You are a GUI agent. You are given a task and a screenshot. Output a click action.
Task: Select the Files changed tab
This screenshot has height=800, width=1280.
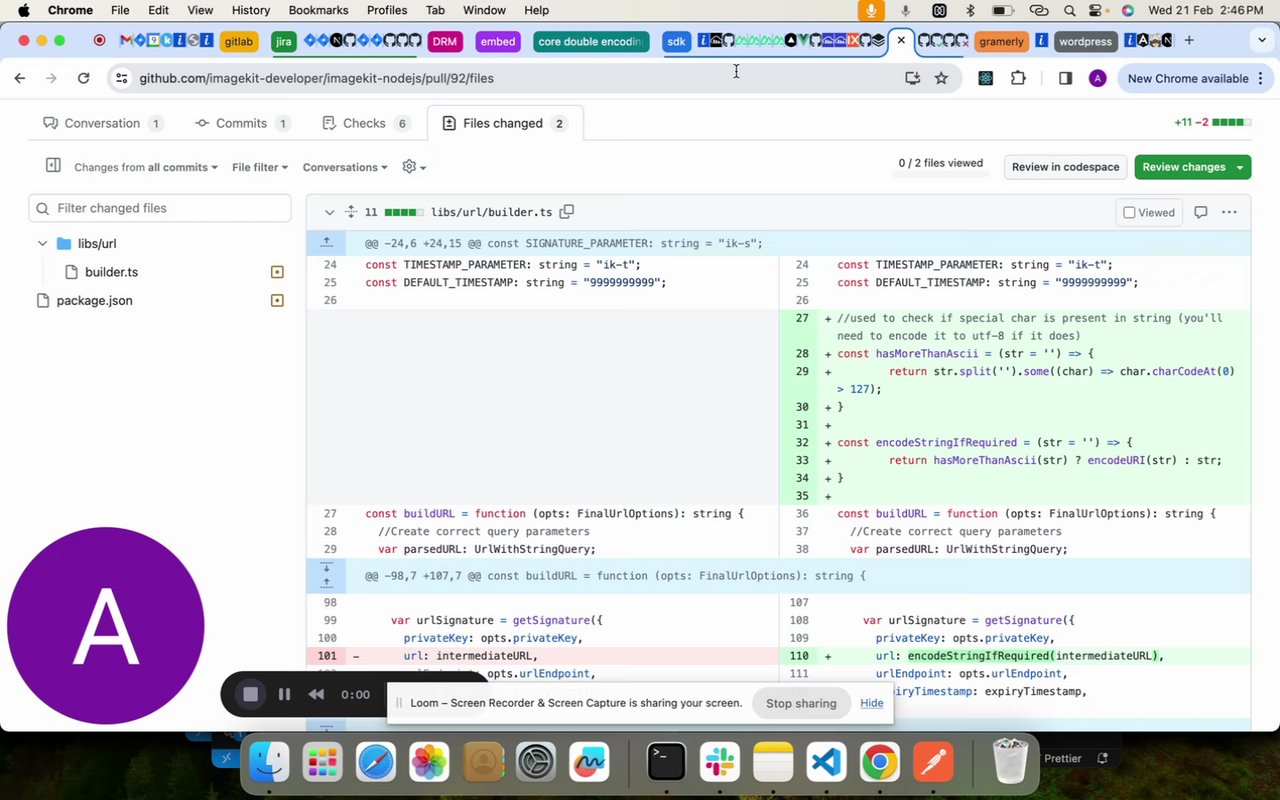click(504, 123)
